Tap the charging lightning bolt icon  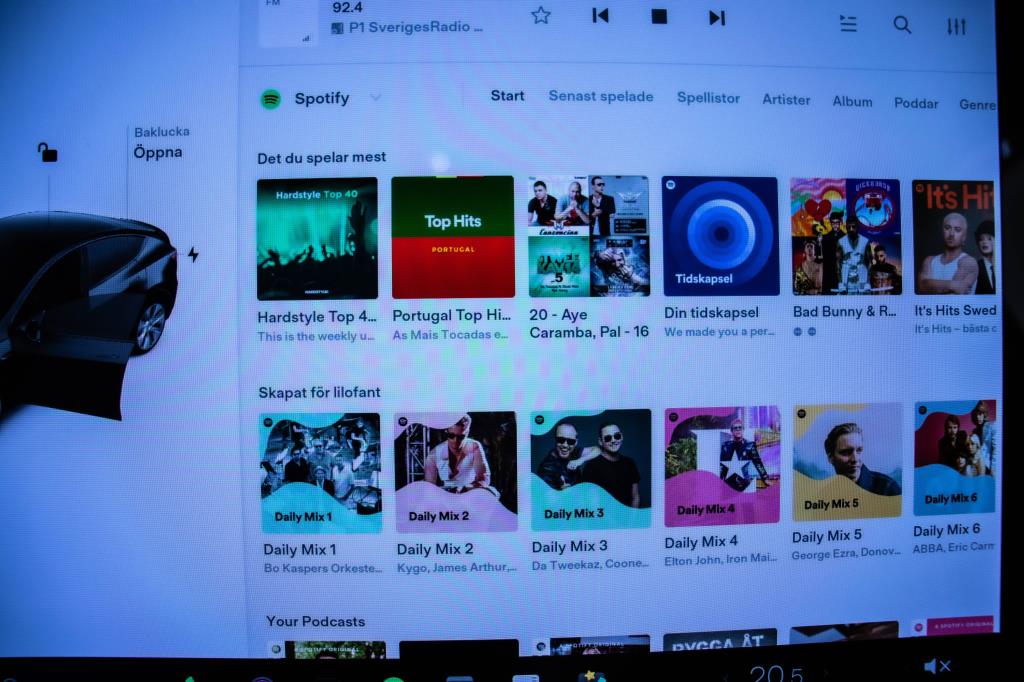[193, 254]
